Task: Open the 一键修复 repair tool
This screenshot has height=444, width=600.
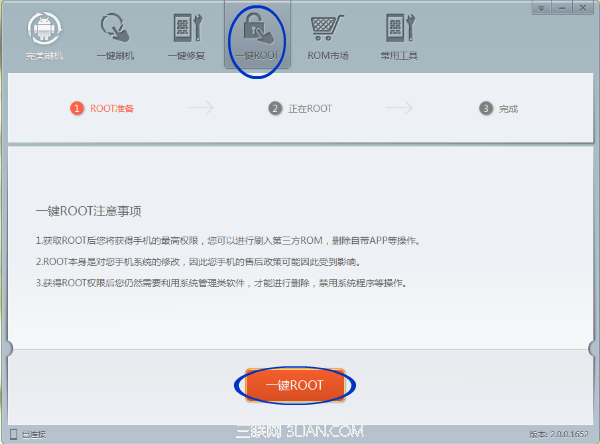Action: click(x=187, y=36)
